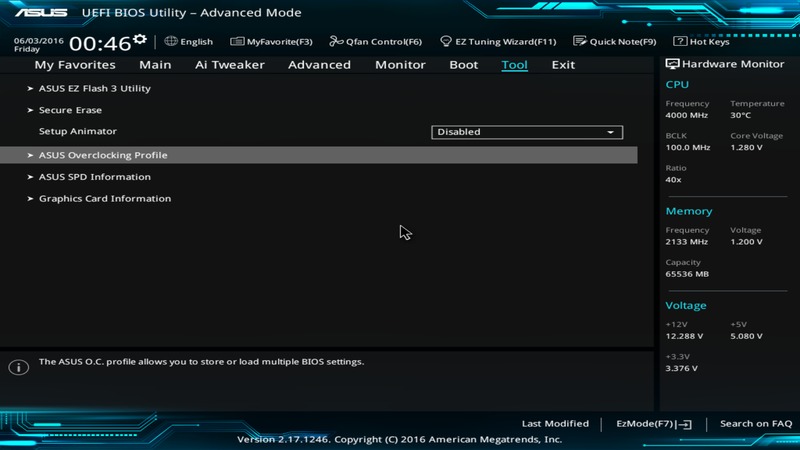The image size is (800, 450).
Task: Open Quick Note(F9) notepad icon
Action: [580, 42]
